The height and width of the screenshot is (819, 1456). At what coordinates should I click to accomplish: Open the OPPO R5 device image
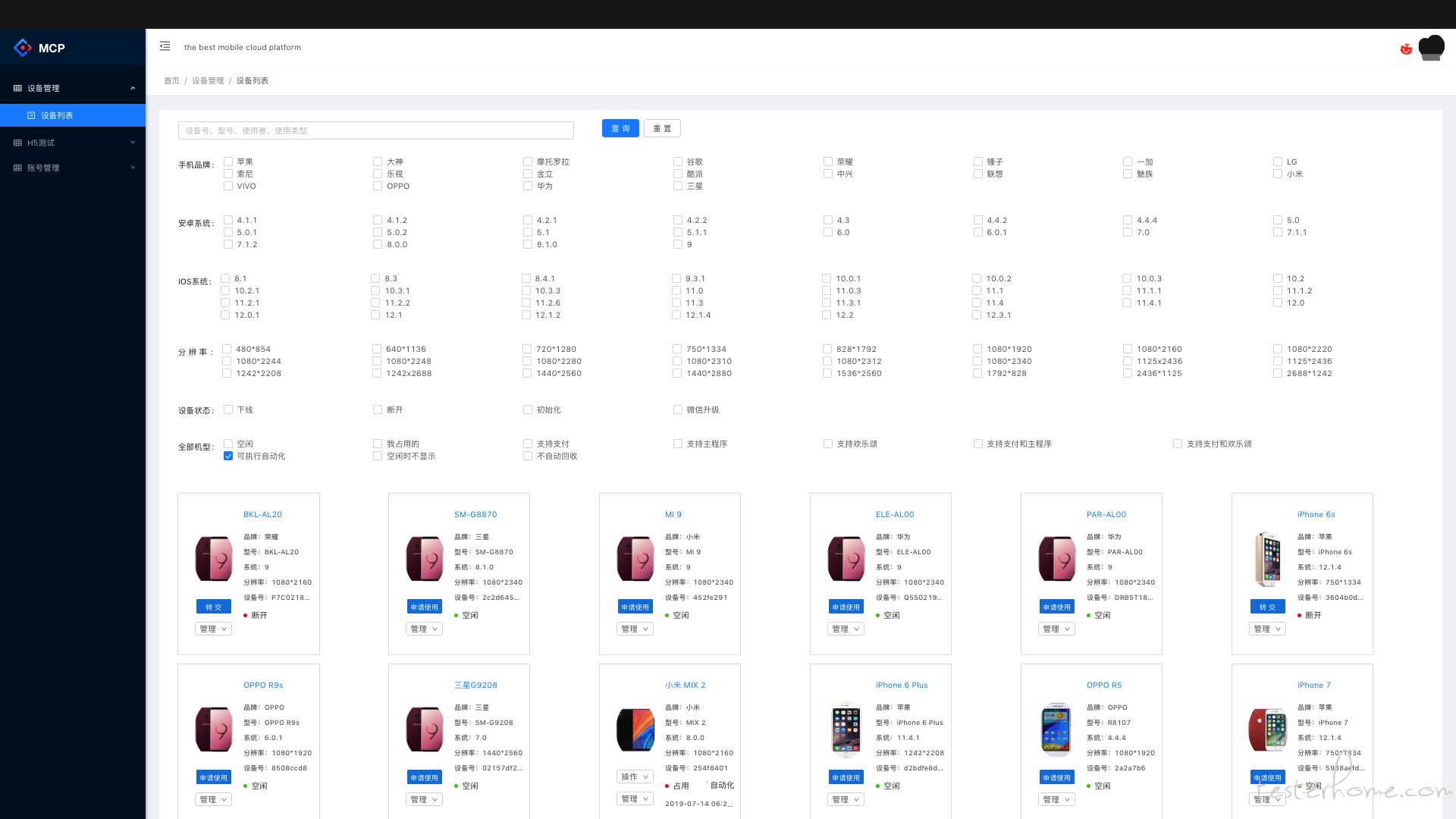tap(1057, 730)
